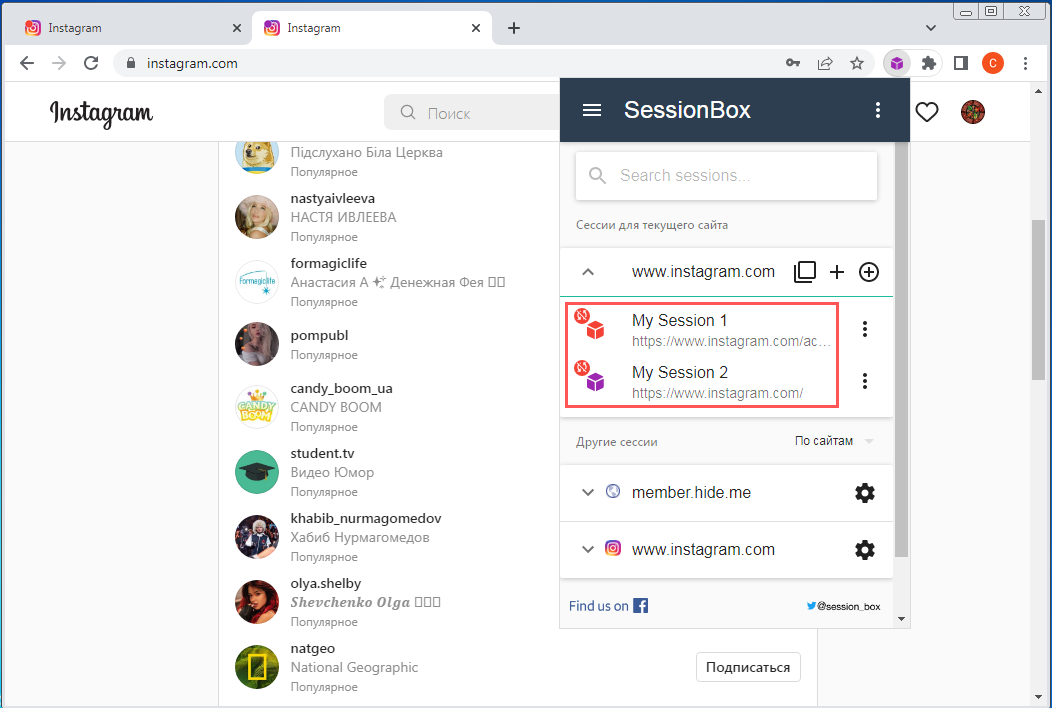The height and width of the screenshot is (708, 1052).
Task: Open the @session_box Twitter link
Action: 844,606
